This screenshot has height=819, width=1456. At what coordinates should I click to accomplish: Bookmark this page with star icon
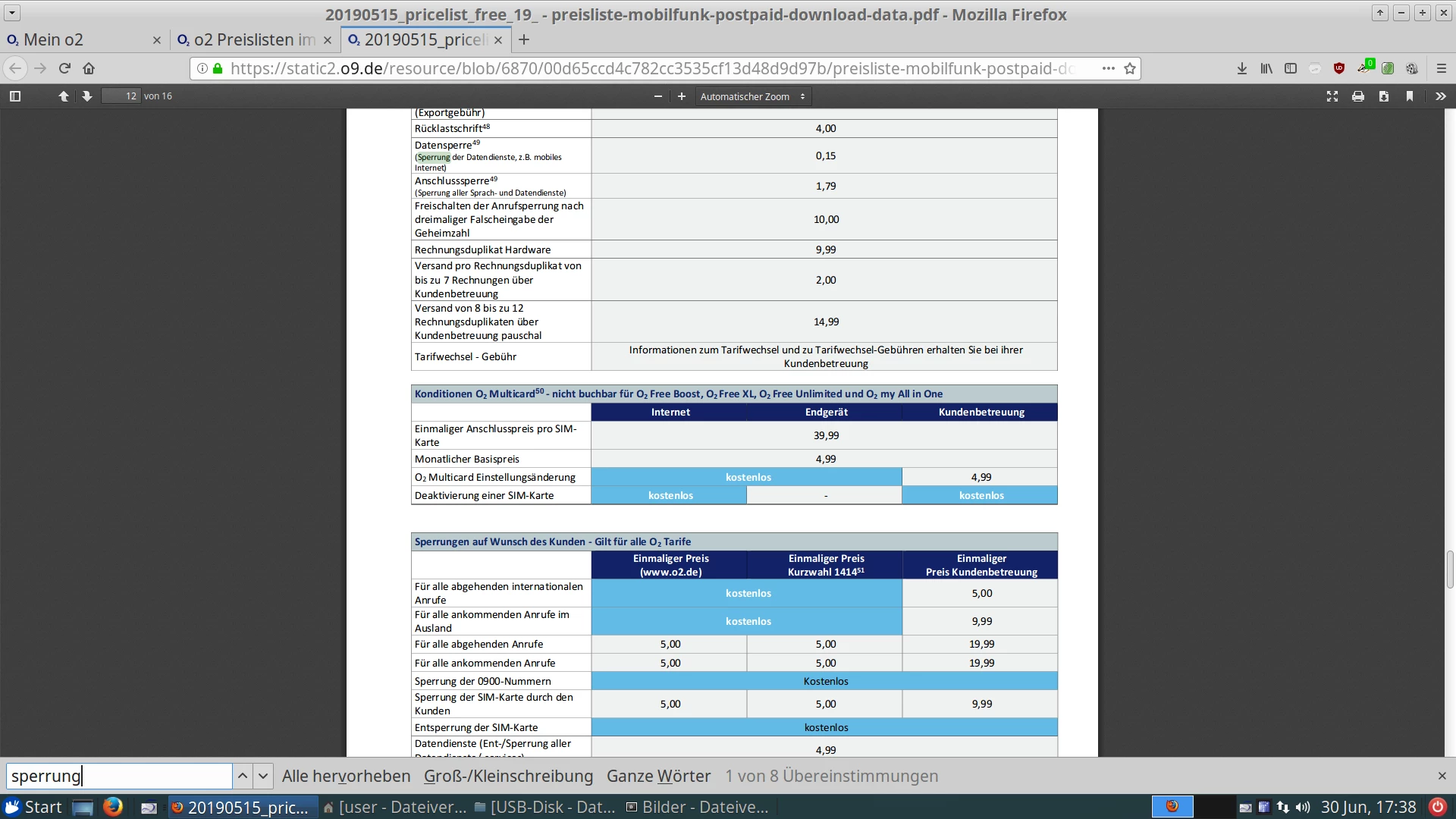click(x=1130, y=68)
